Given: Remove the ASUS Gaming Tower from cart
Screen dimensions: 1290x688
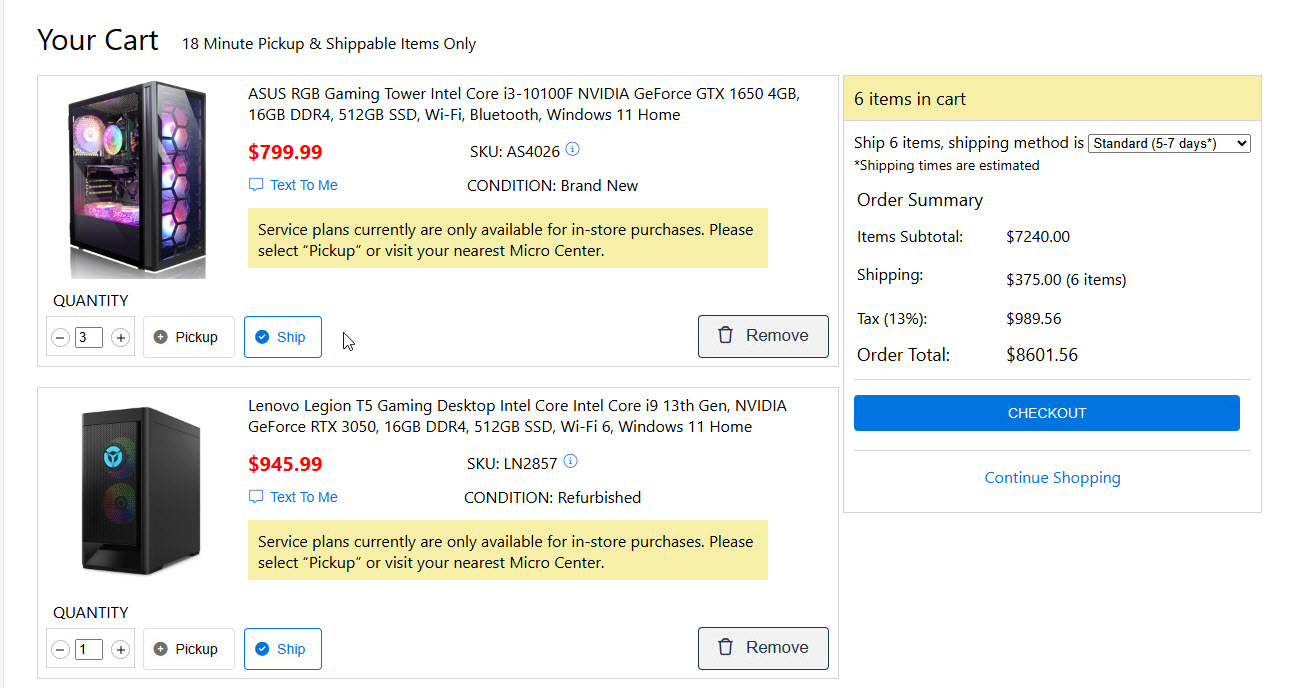Looking at the screenshot, I should (x=763, y=336).
